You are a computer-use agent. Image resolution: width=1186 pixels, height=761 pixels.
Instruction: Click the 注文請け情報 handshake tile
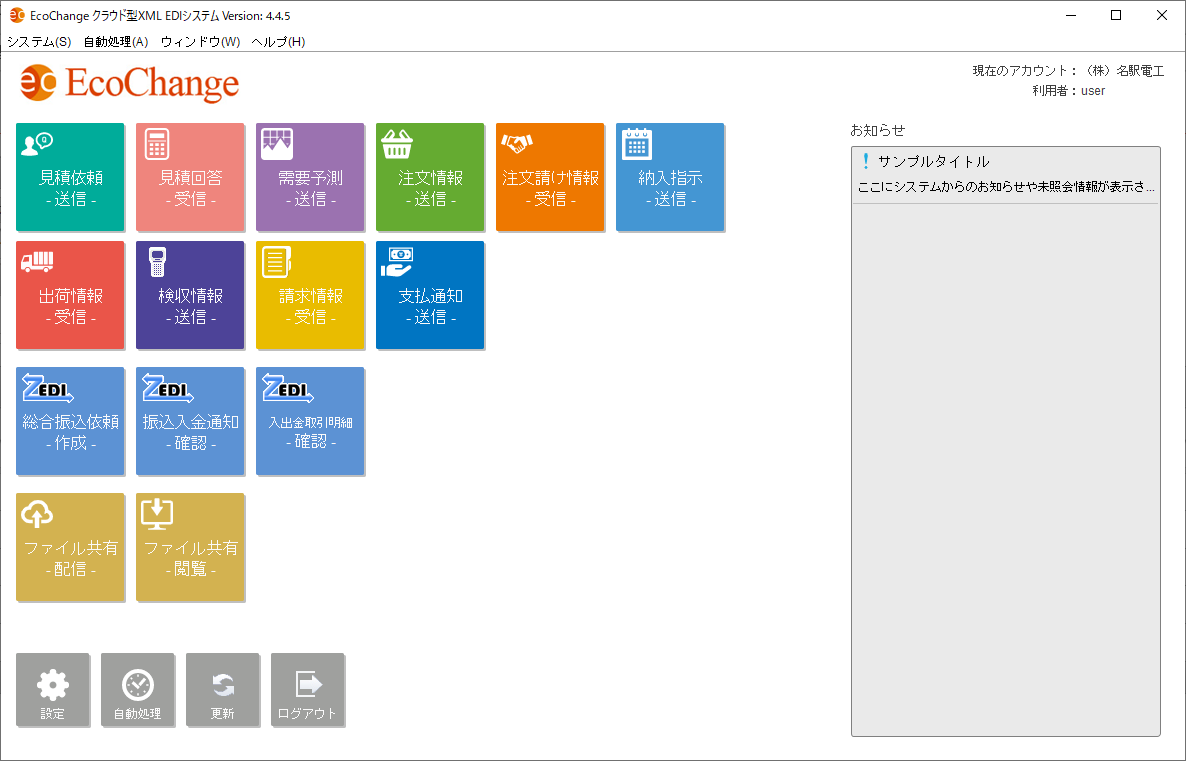tap(550, 177)
